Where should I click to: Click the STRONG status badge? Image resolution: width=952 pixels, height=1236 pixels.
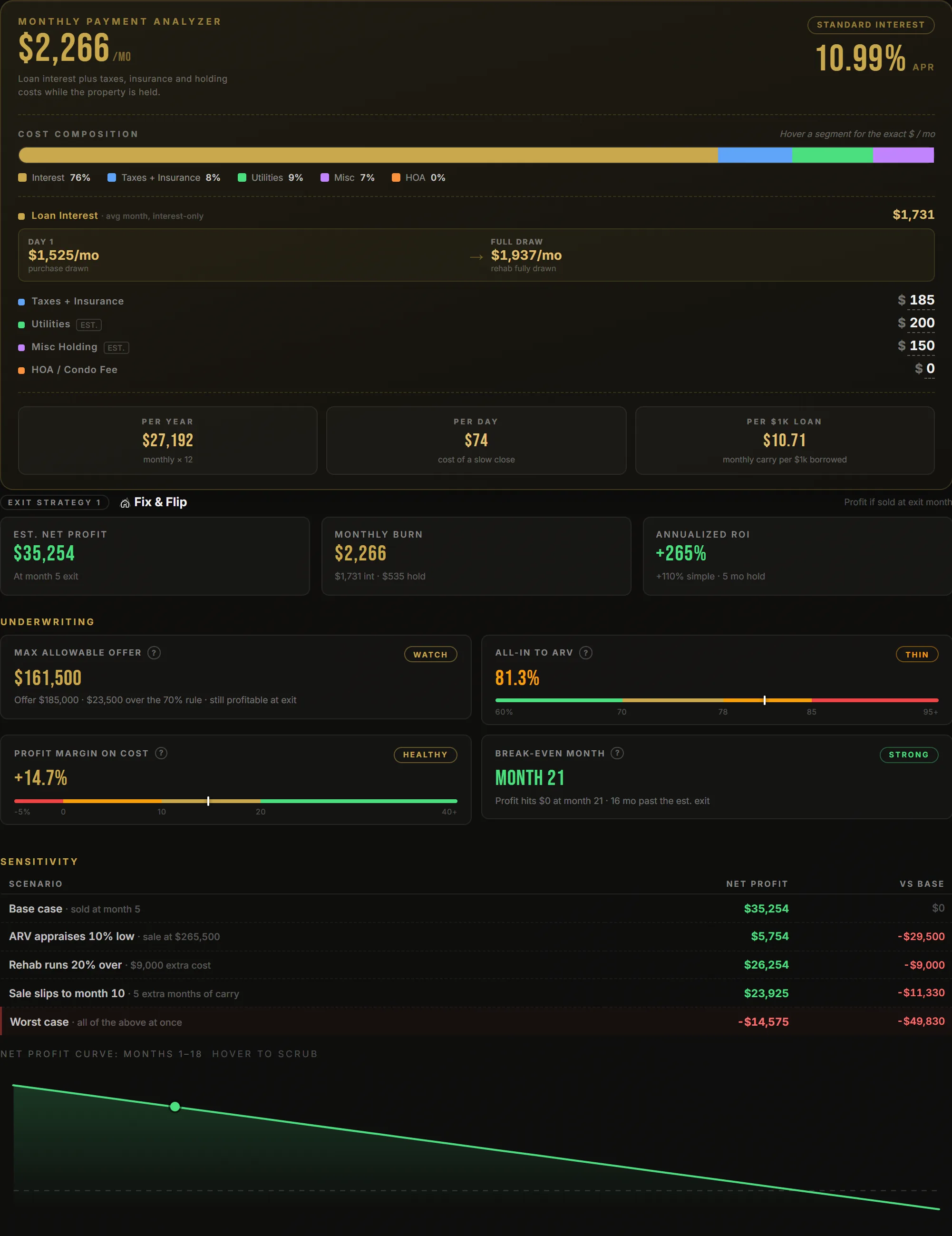click(909, 755)
